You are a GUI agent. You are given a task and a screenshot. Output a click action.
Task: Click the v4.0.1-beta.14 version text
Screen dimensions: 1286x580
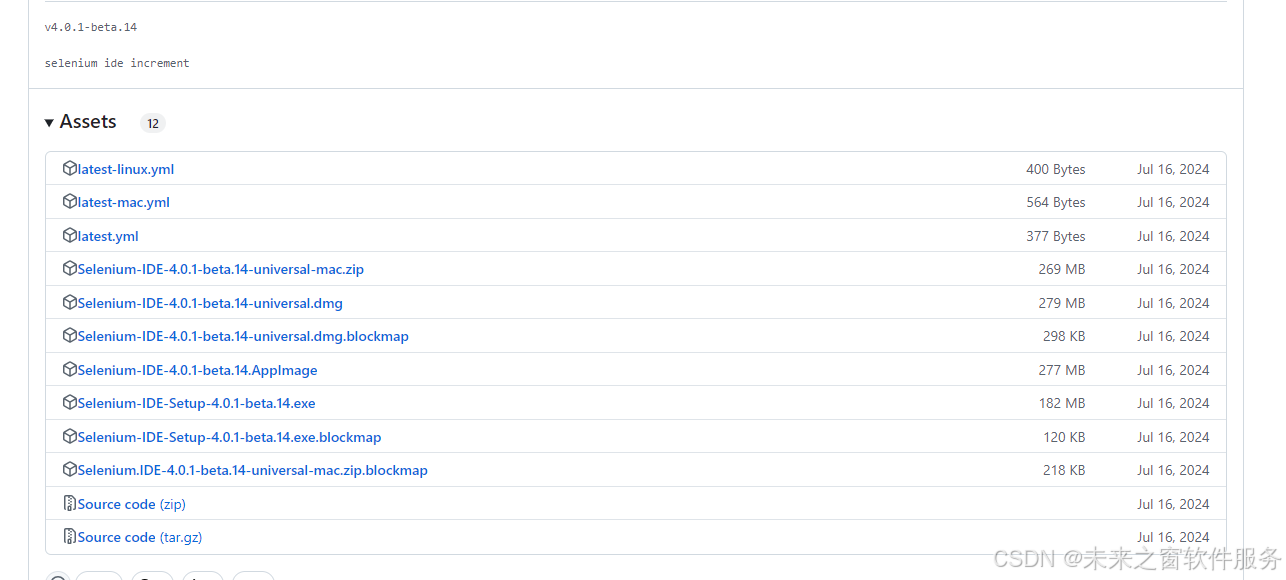click(91, 27)
